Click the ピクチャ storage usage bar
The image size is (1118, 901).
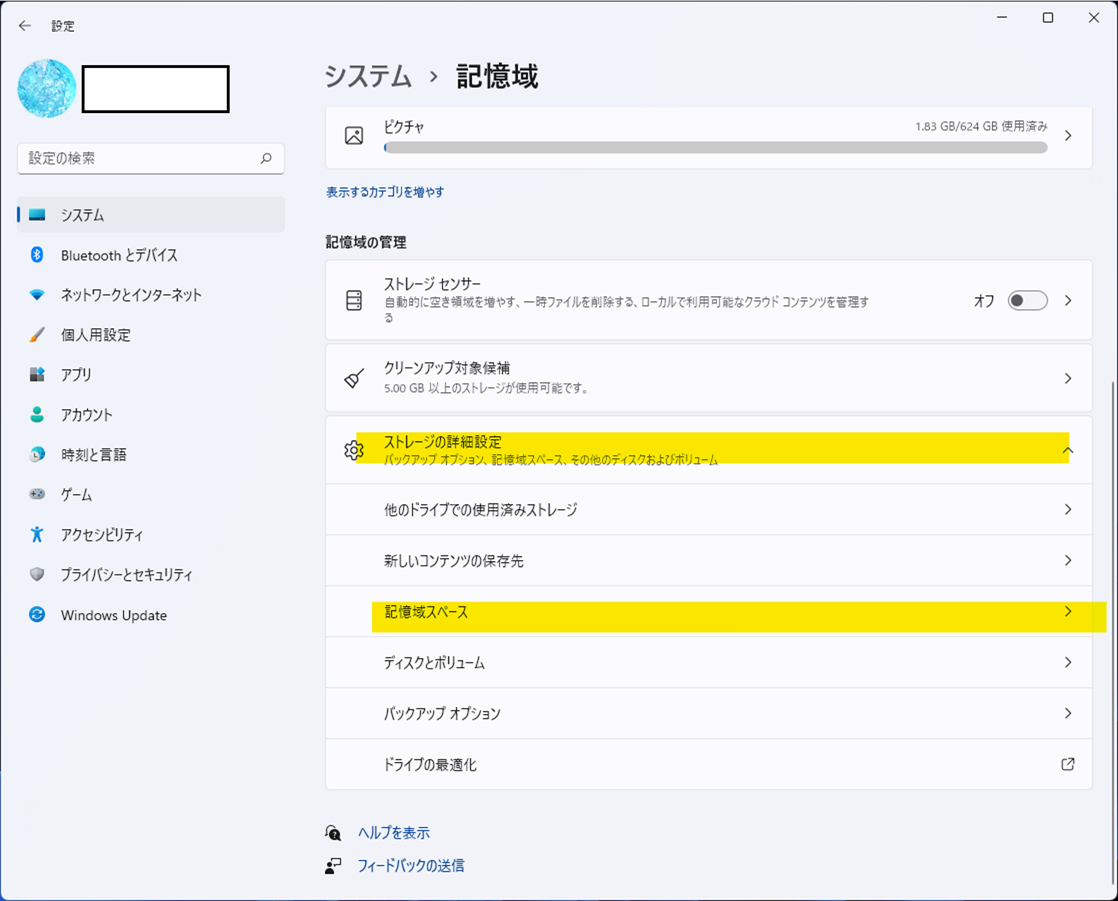point(715,148)
